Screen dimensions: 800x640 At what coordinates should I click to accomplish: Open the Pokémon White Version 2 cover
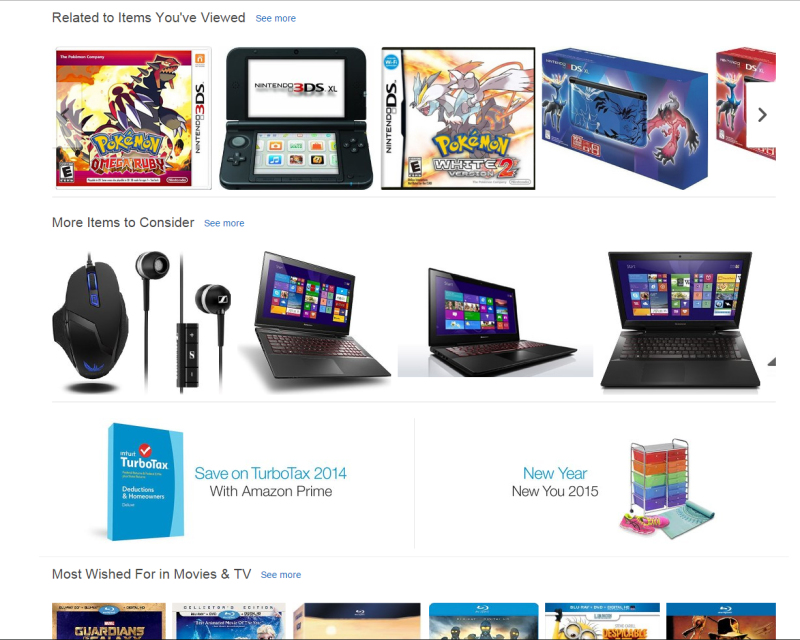[x=458, y=118]
